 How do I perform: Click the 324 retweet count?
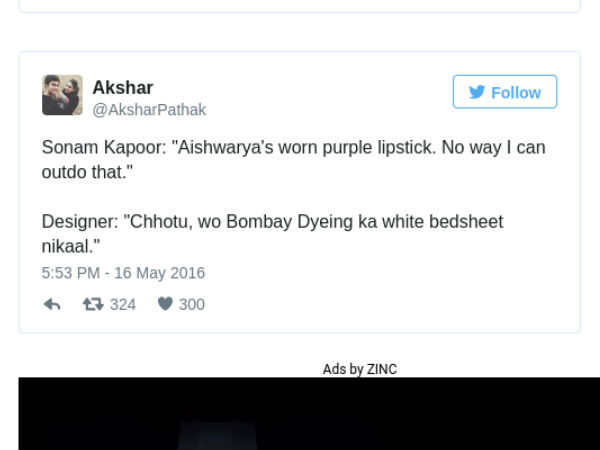[123, 304]
